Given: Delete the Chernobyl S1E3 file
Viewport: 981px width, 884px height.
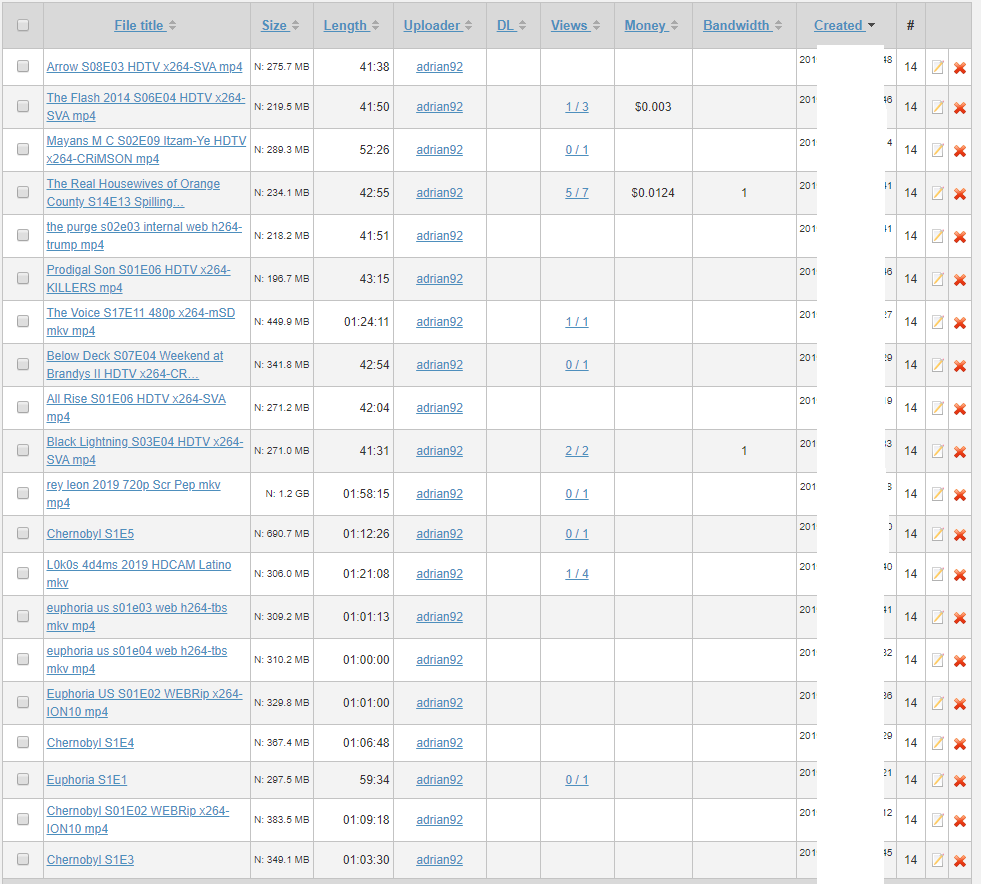Looking at the screenshot, I should click(960, 861).
